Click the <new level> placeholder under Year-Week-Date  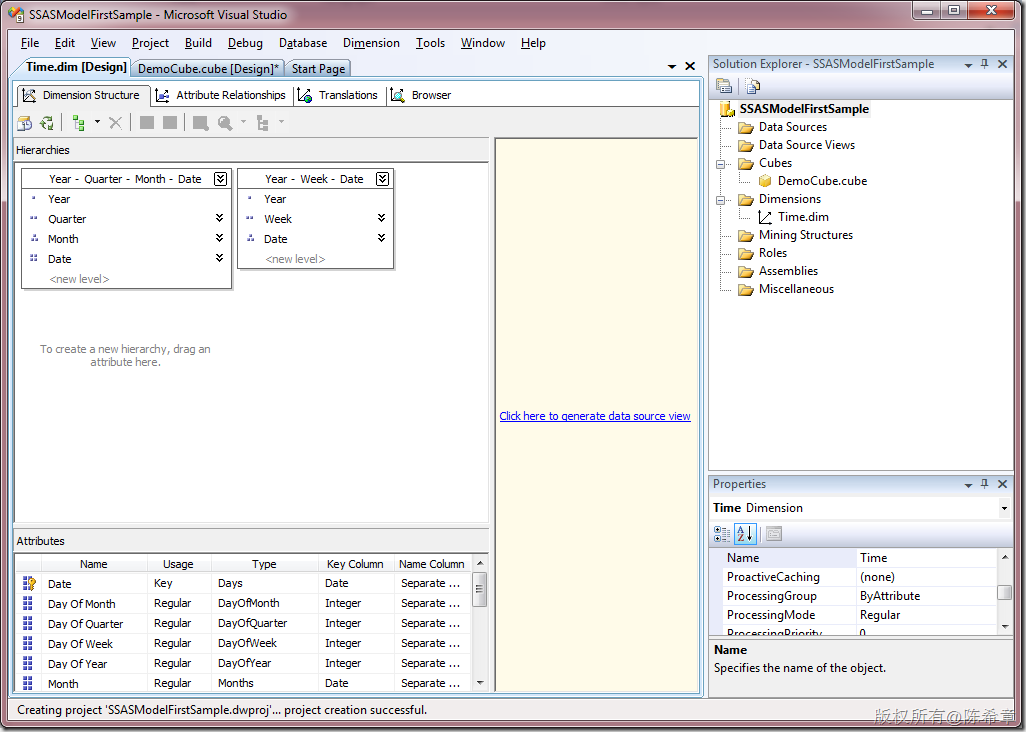(295, 259)
